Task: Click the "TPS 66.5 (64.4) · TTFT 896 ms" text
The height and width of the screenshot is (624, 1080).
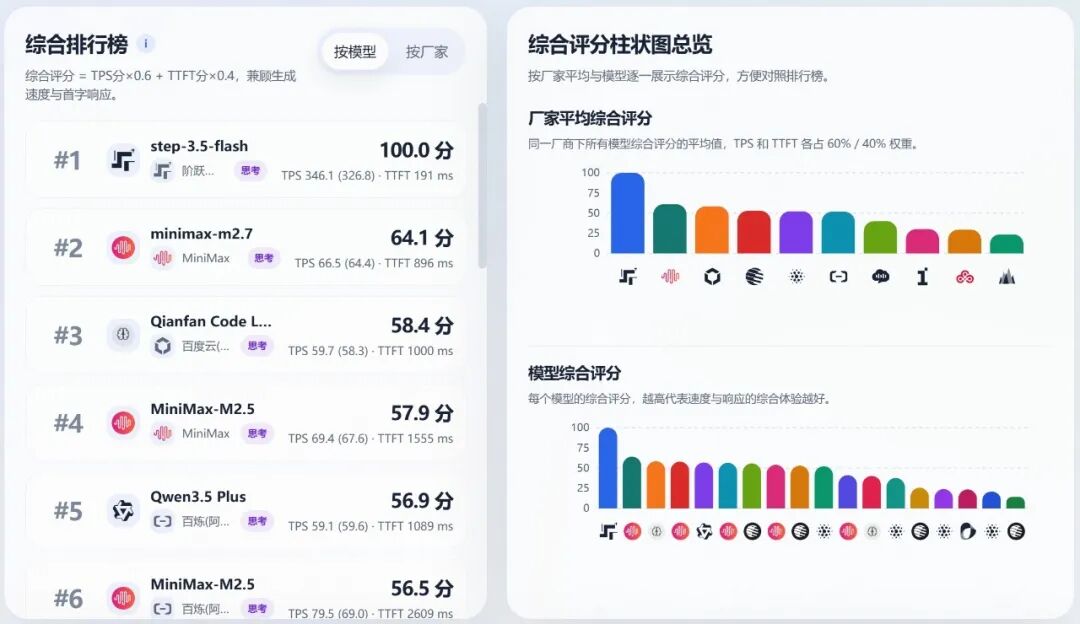Action: tap(374, 263)
